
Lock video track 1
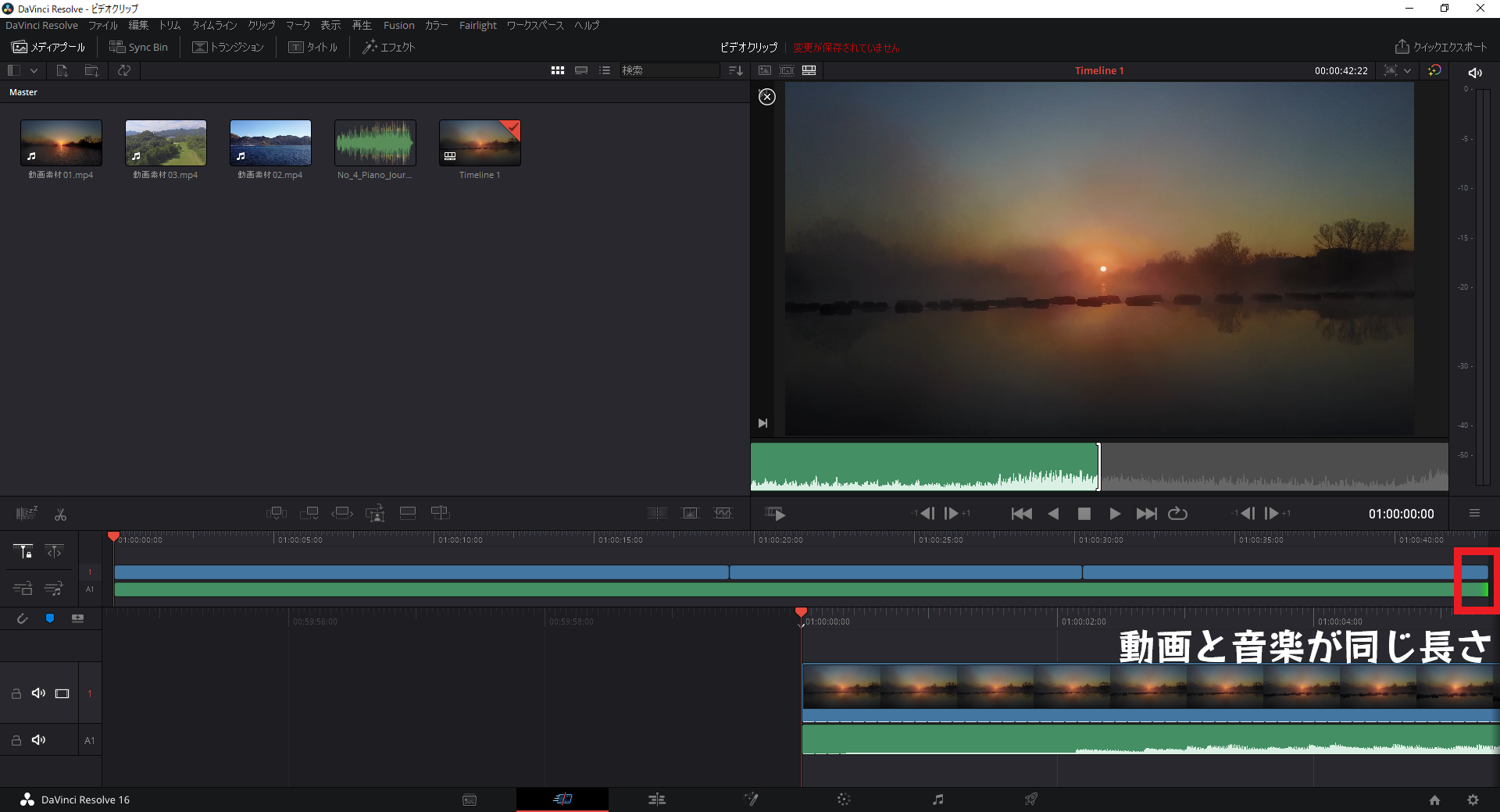pyautogui.click(x=16, y=693)
